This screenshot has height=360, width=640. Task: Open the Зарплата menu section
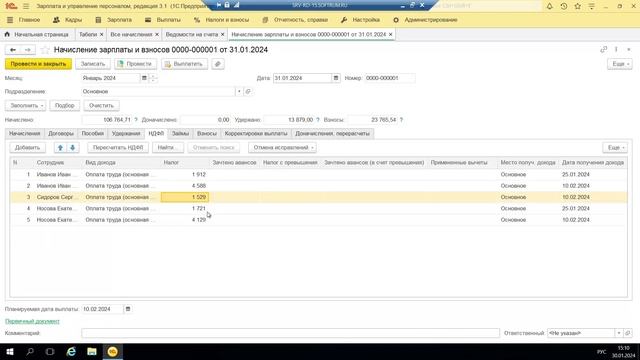113,20
